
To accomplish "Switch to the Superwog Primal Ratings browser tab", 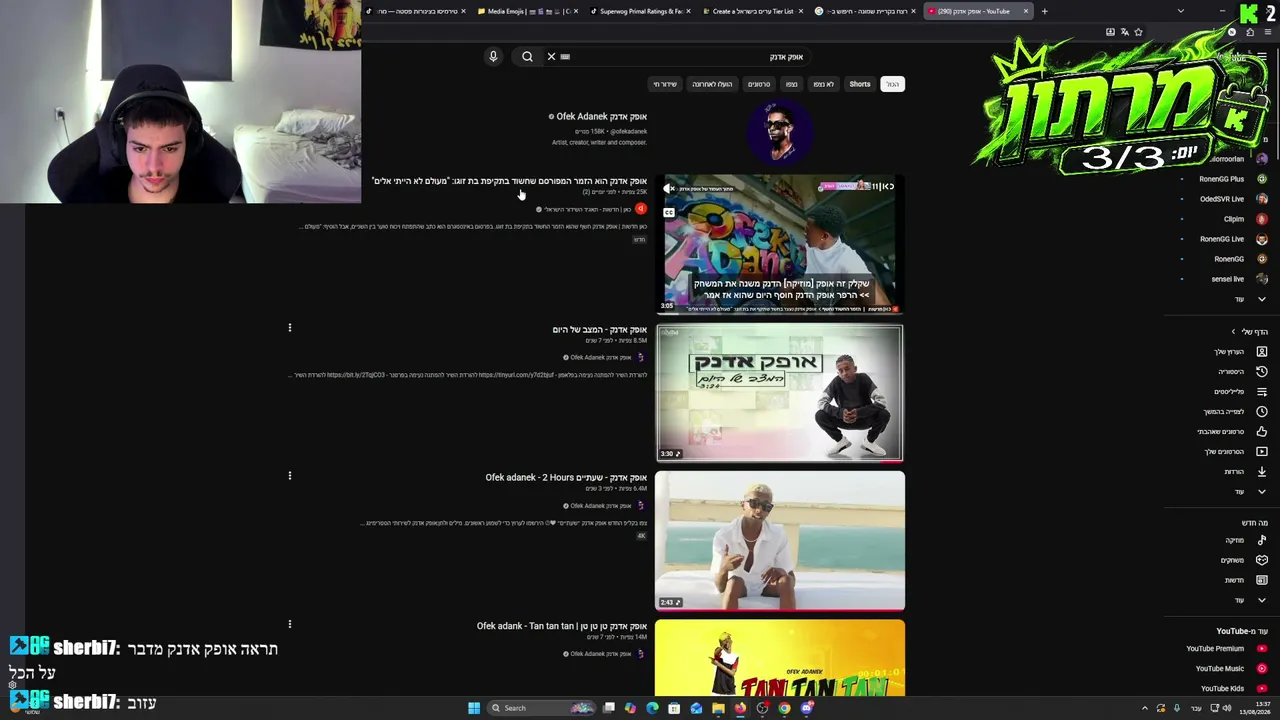I will tap(641, 12).
